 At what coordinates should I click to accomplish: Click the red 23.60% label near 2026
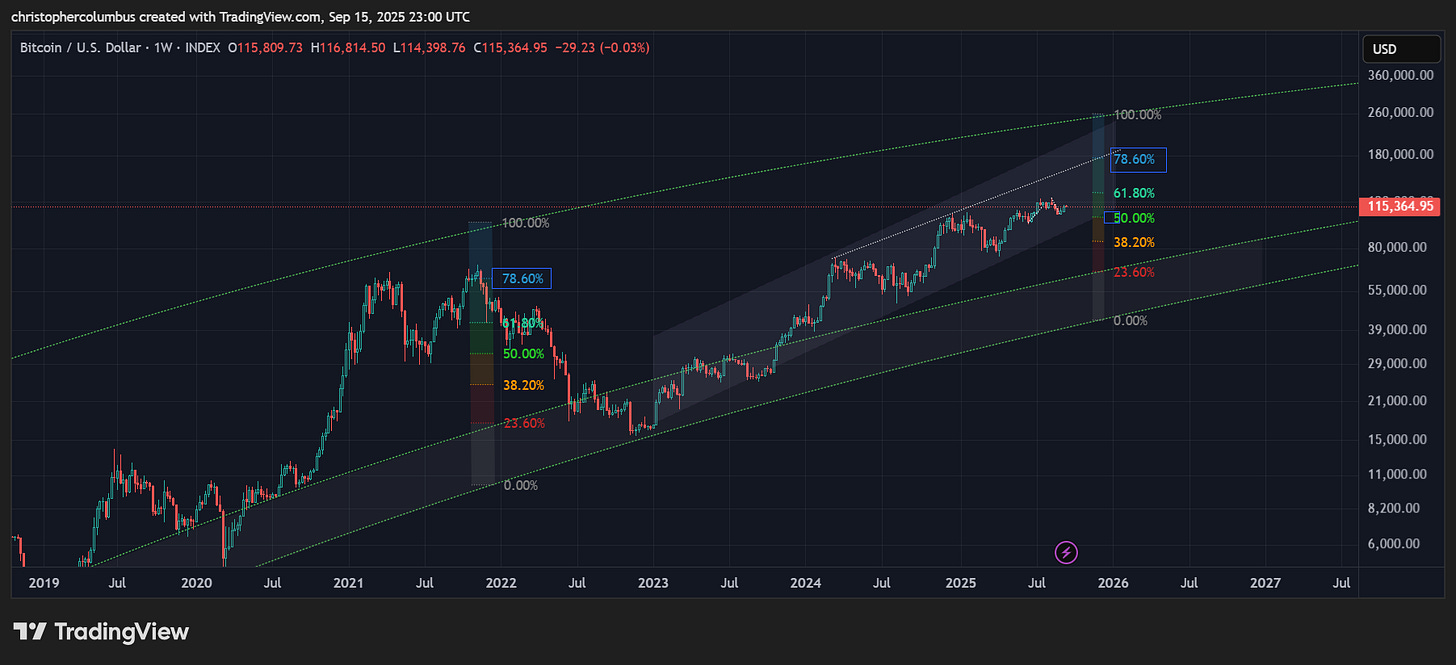[1134, 273]
